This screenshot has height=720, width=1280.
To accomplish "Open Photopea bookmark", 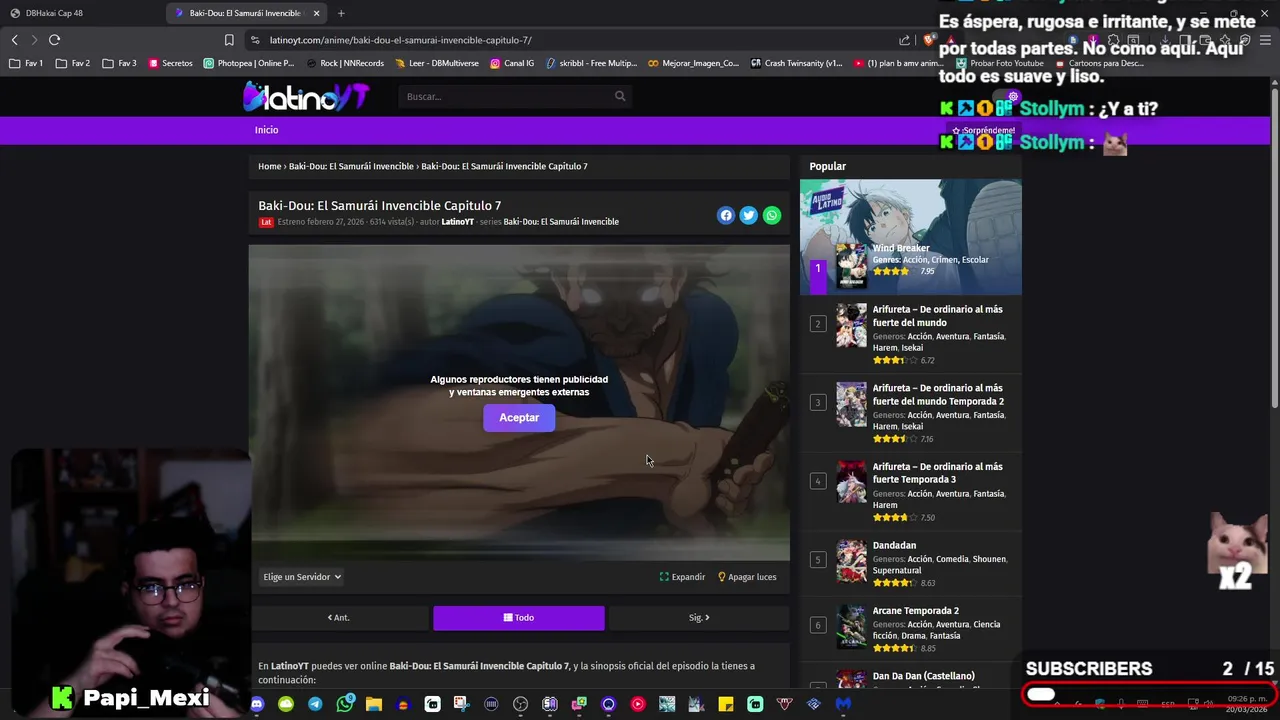I will tap(249, 63).
